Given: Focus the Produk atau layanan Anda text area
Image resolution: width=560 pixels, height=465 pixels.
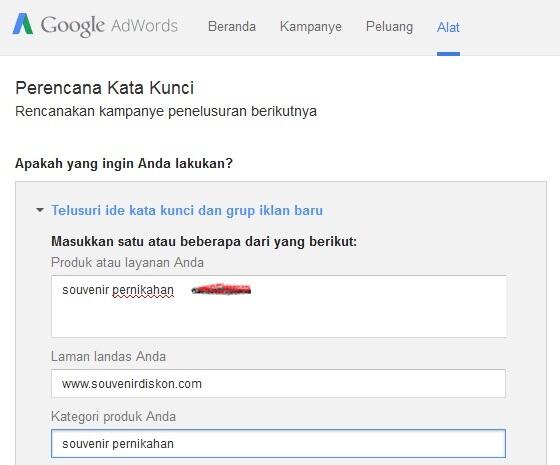Looking at the screenshot, I should point(279,306).
